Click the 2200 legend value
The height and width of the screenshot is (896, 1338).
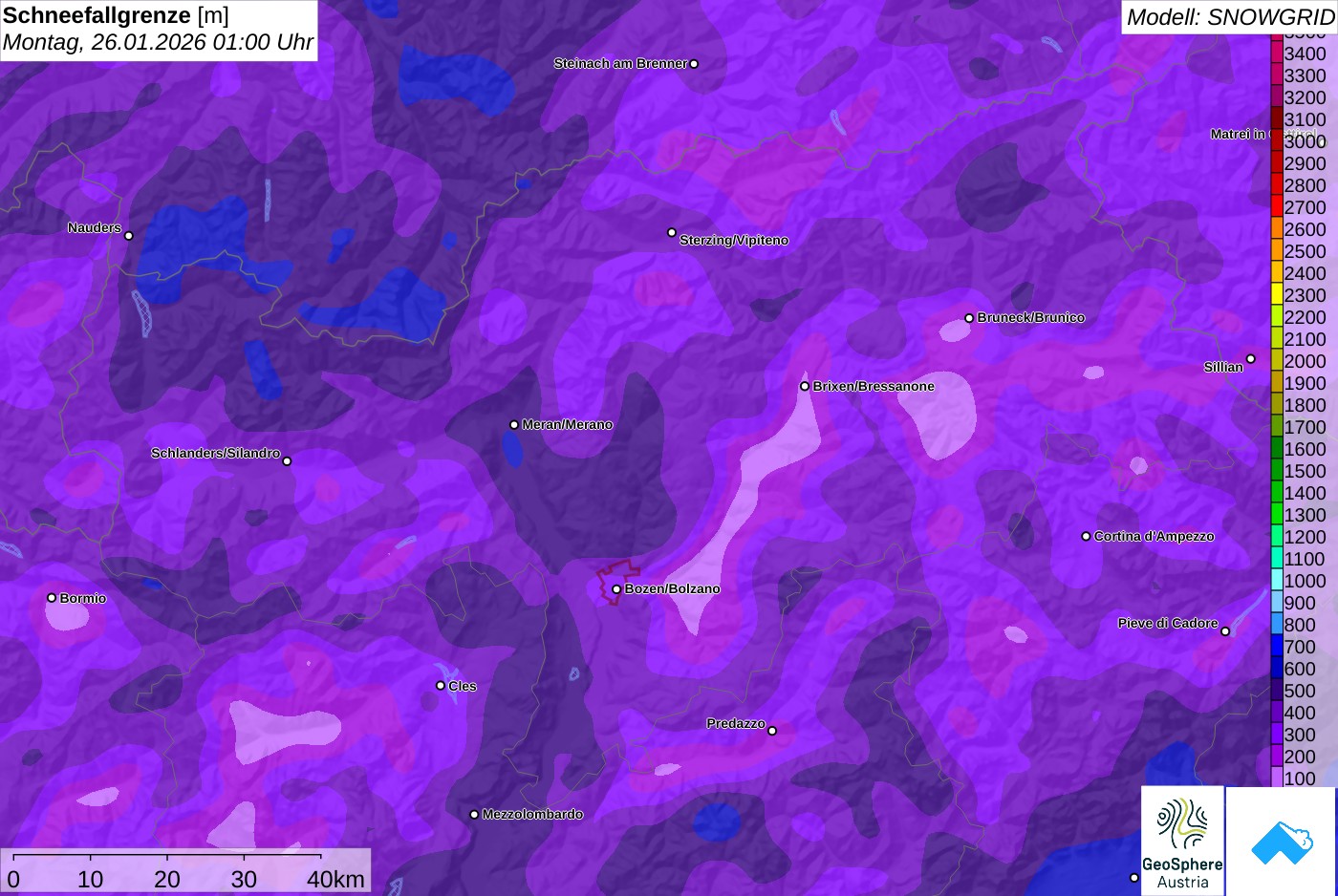[1306, 317]
